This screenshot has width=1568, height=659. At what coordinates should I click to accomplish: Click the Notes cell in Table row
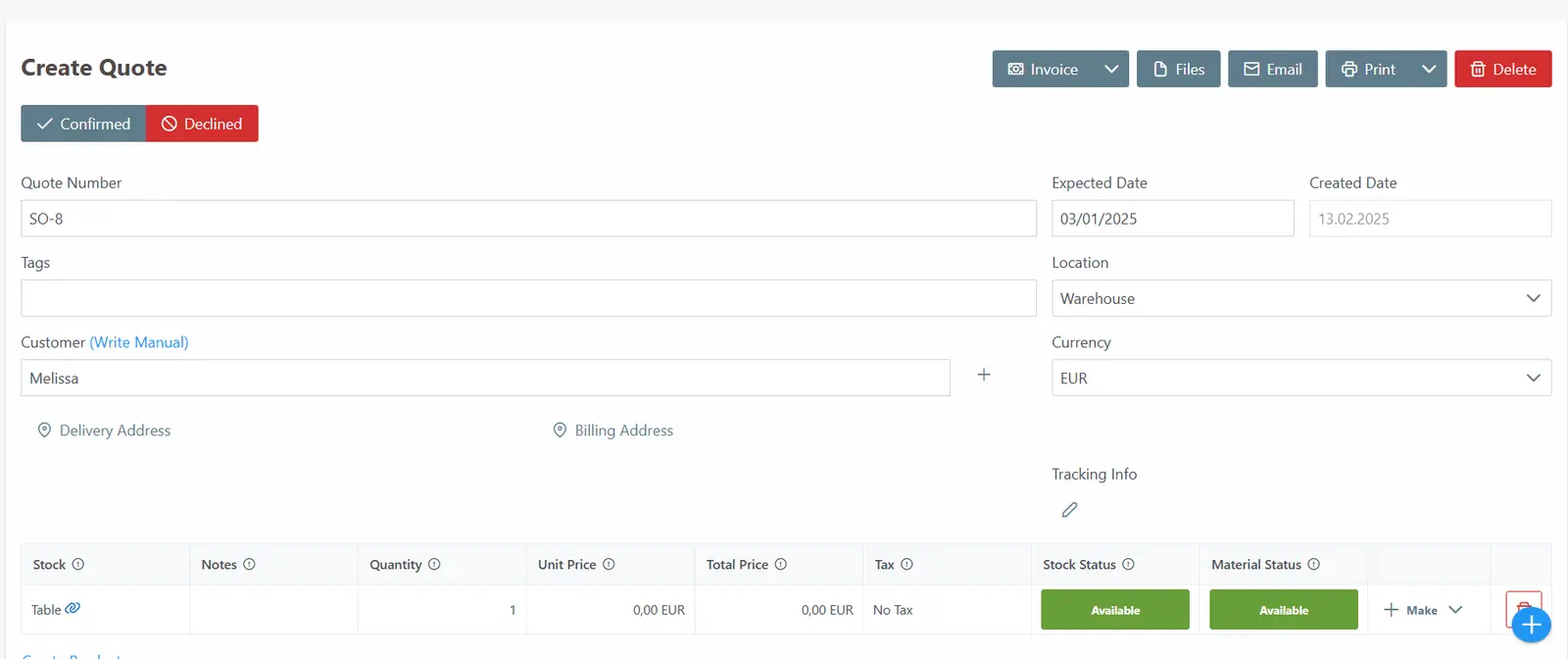coord(273,610)
